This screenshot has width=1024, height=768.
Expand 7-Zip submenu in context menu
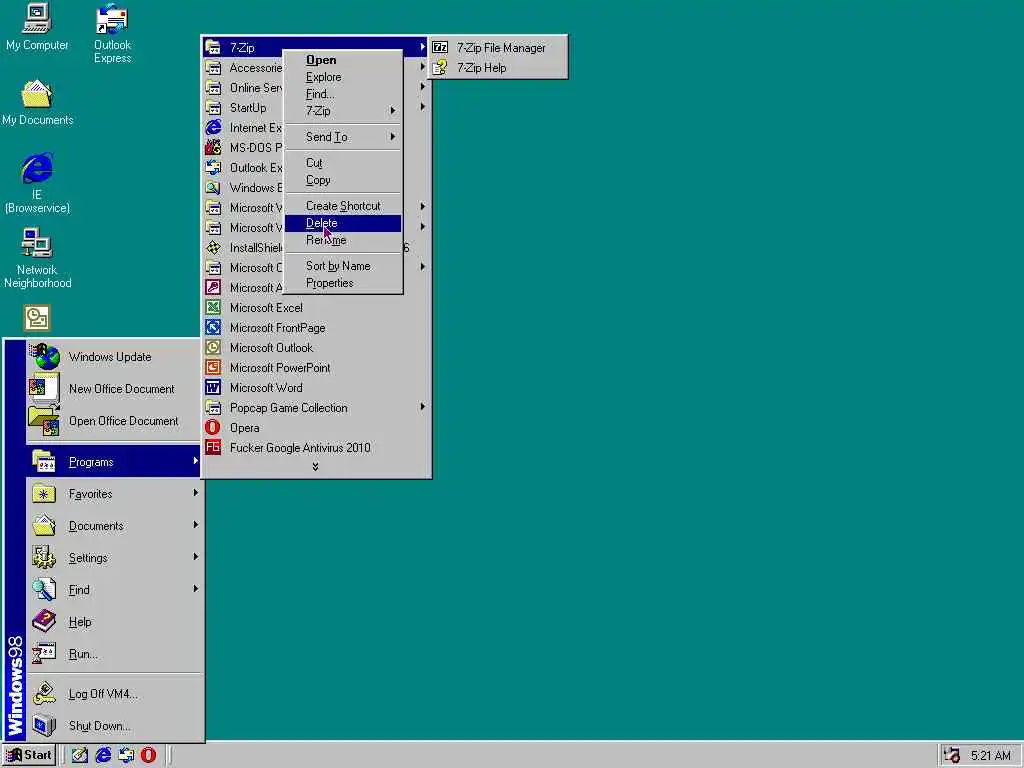tap(344, 111)
